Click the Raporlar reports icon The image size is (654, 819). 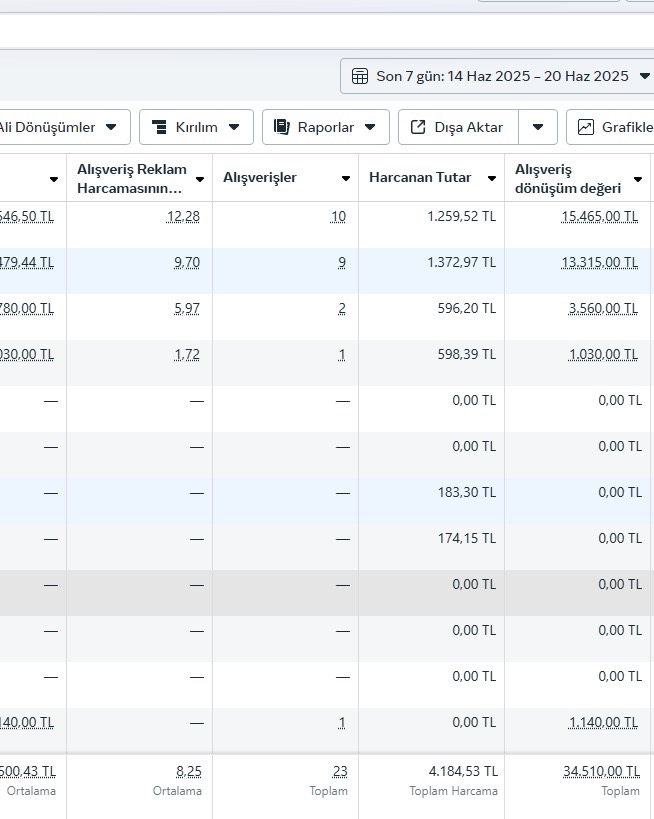click(x=282, y=127)
